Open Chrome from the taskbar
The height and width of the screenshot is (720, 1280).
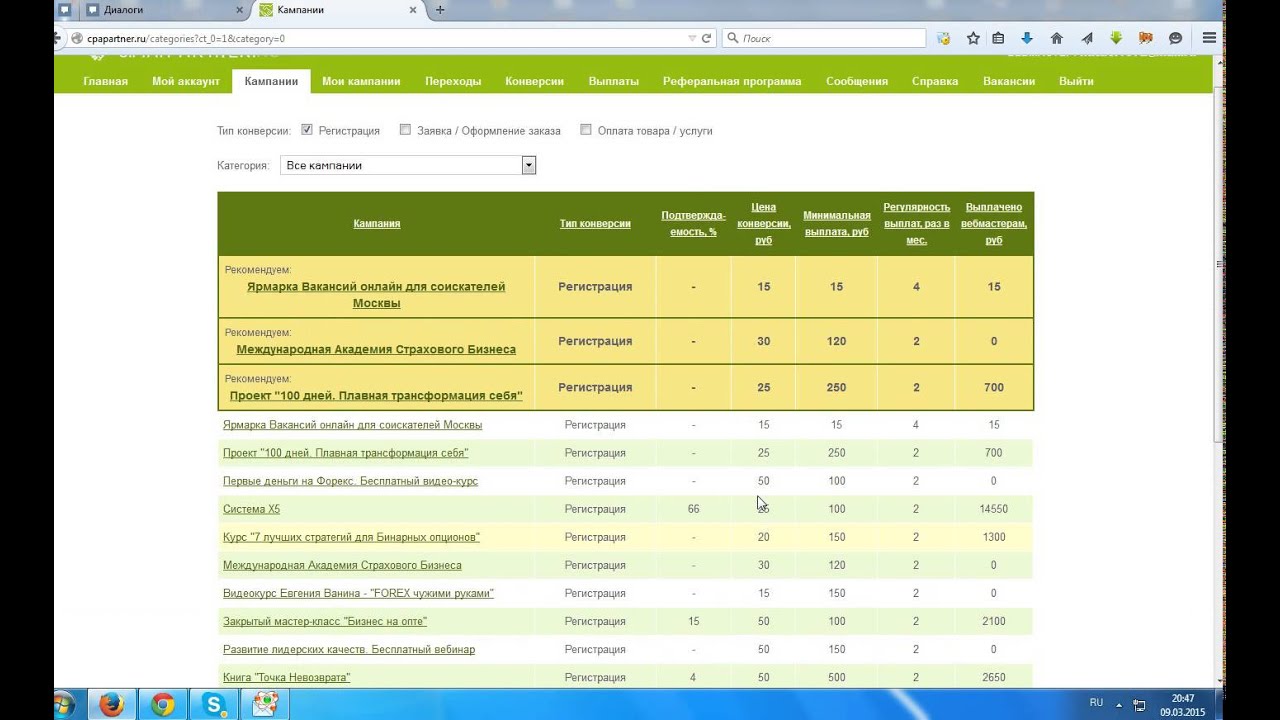coord(163,705)
